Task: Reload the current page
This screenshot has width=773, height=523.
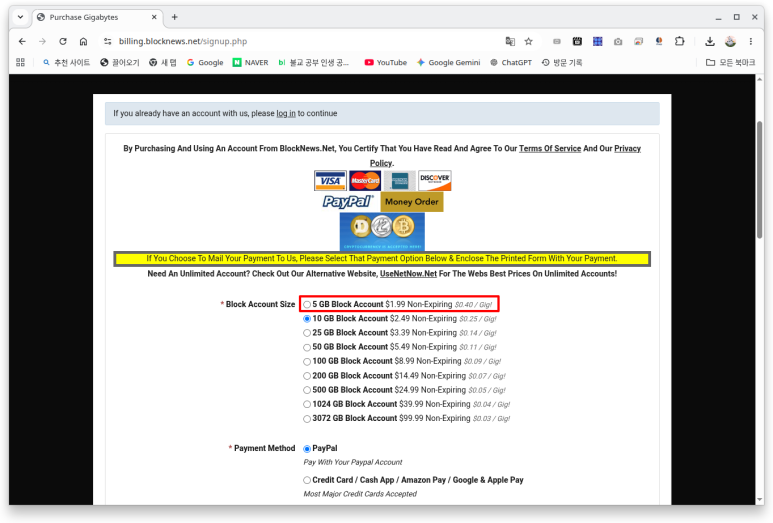Action: tap(63, 41)
